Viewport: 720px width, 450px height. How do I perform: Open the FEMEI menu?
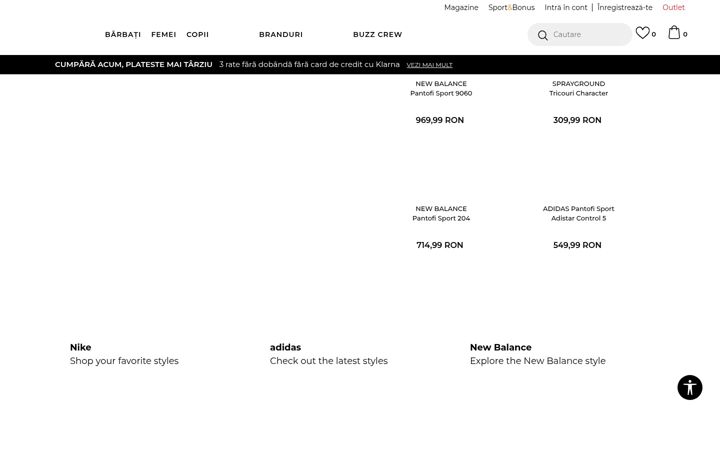pyautogui.click(x=163, y=34)
